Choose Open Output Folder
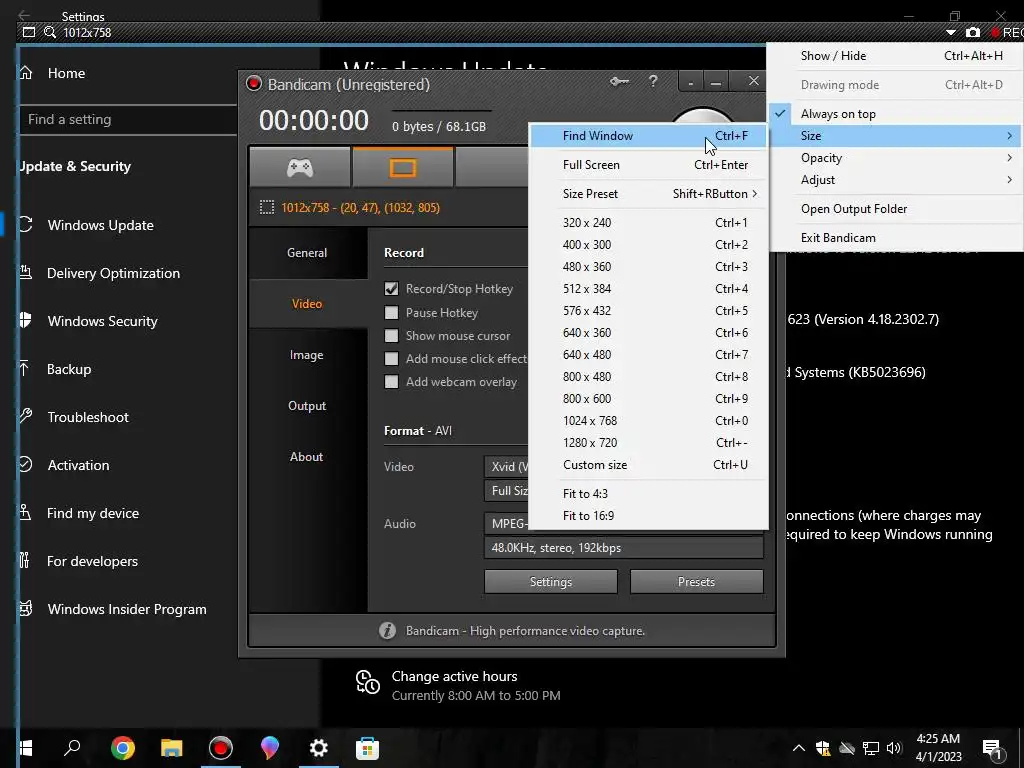Viewport: 1024px width, 768px height. [895, 209]
